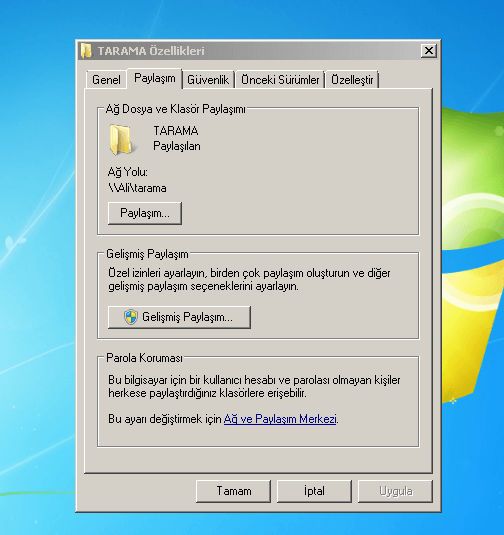
Task: Click the Parola Koruması description text
Action: pos(254,387)
